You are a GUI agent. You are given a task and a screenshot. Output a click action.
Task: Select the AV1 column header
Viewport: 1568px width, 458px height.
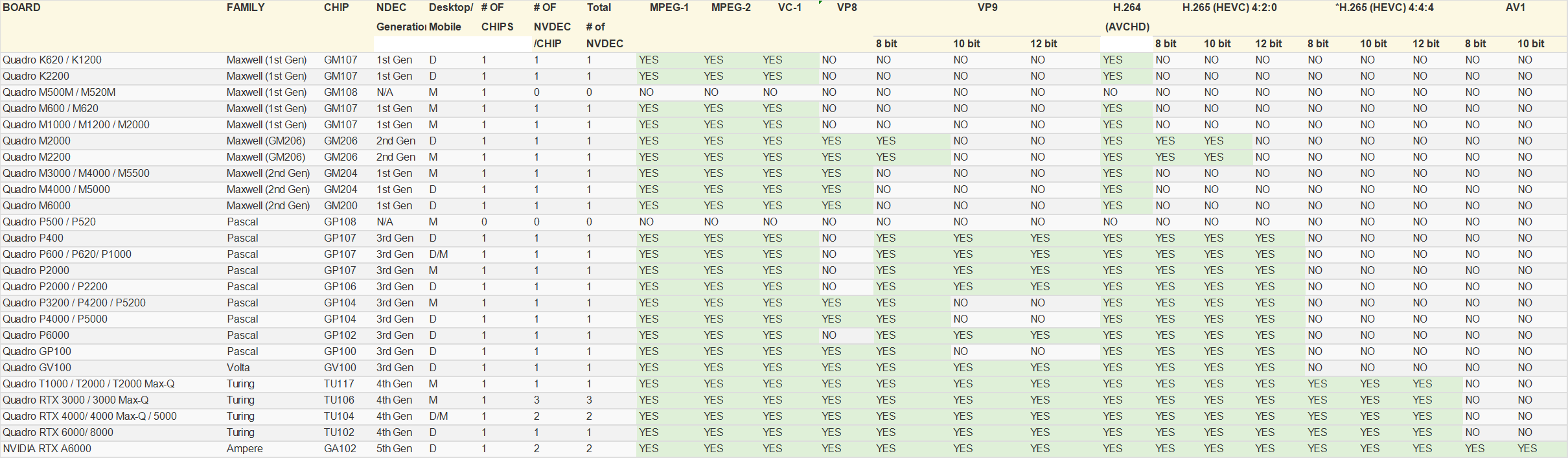[x=1516, y=8]
